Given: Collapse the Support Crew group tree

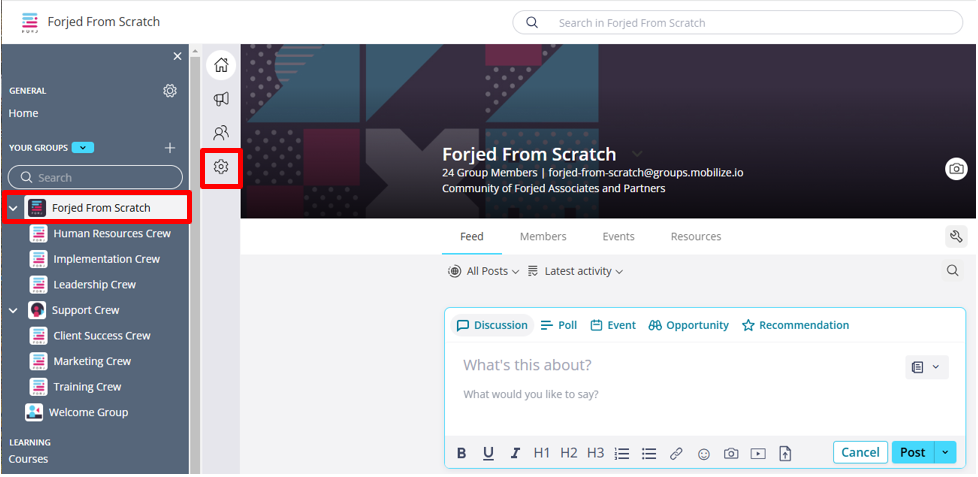Looking at the screenshot, I should [13, 310].
